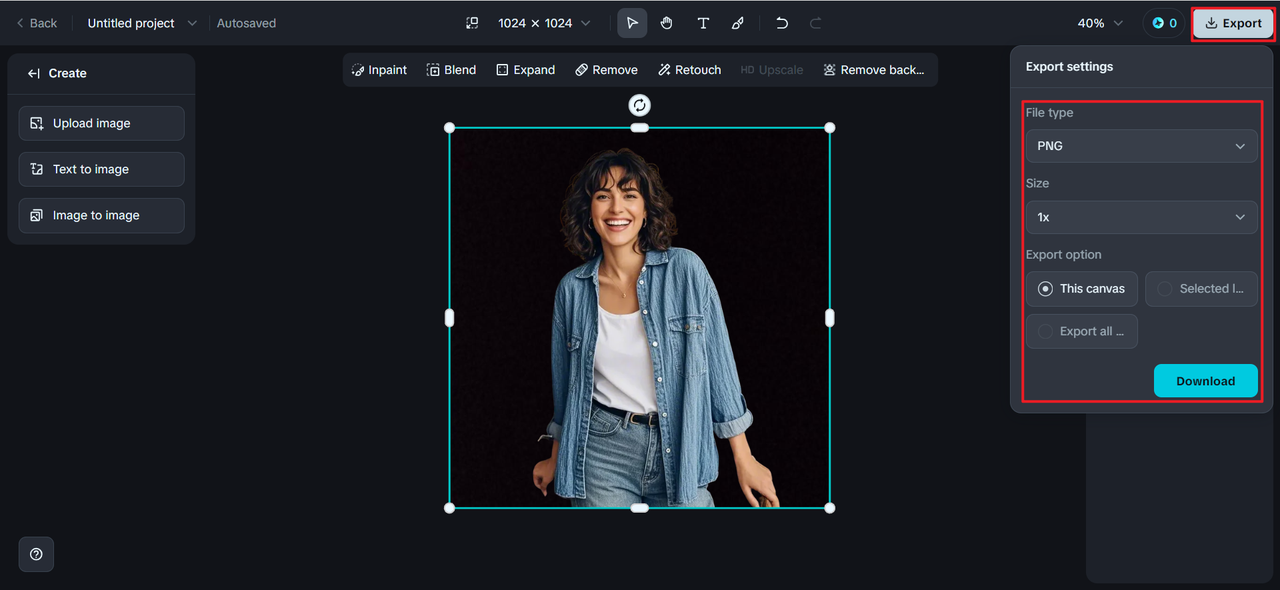Choose the Remove background tool
Image resolution: width=1280 pixels, height=590 pixels.
[874, 70]
